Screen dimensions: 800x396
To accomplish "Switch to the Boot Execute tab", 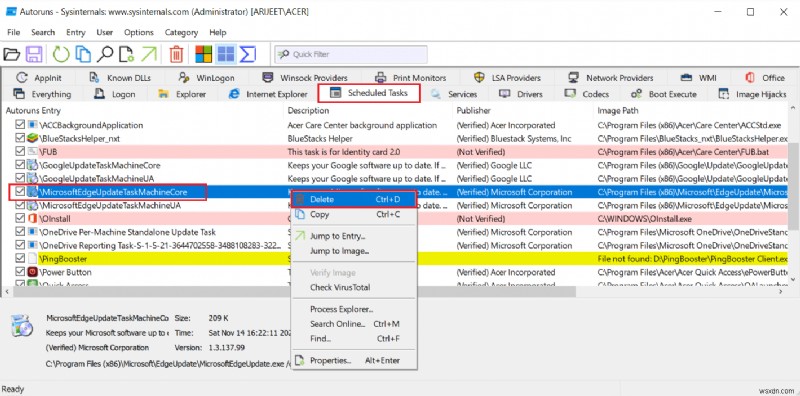I will tap(663, 94).
